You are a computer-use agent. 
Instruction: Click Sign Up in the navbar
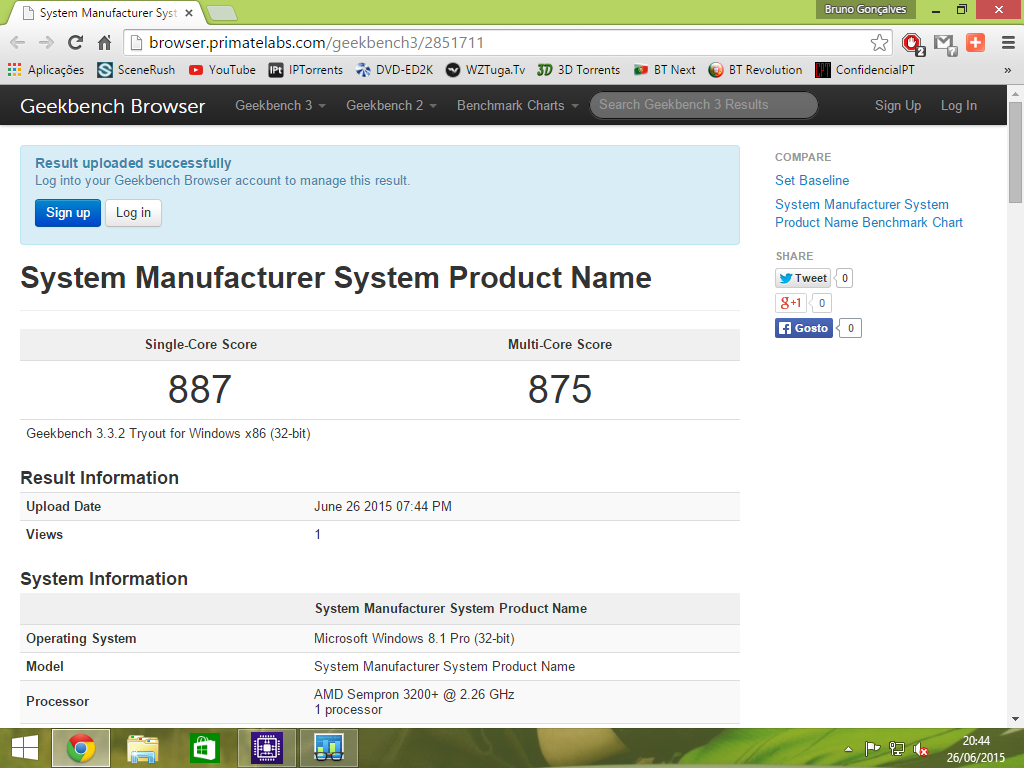coord(897,105)
